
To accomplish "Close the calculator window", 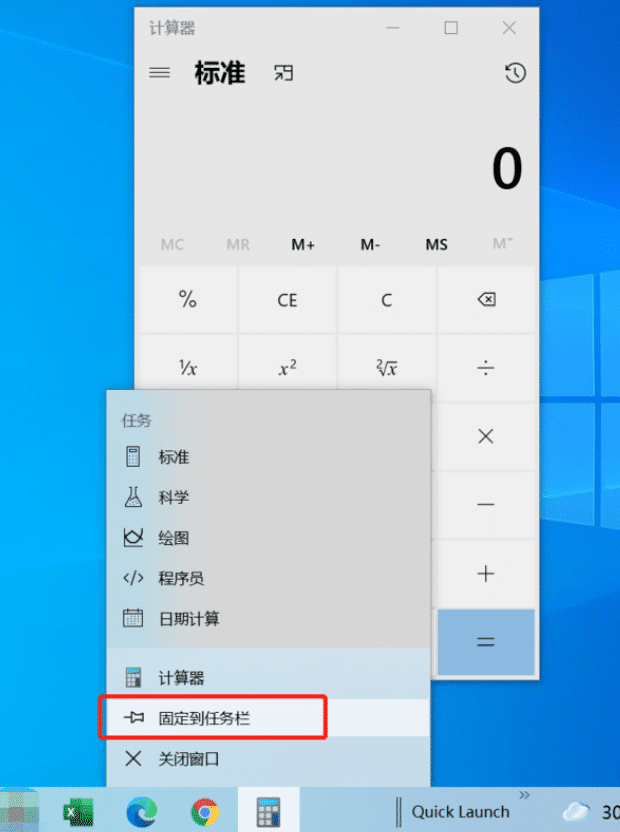I will [x=509, y=28].
